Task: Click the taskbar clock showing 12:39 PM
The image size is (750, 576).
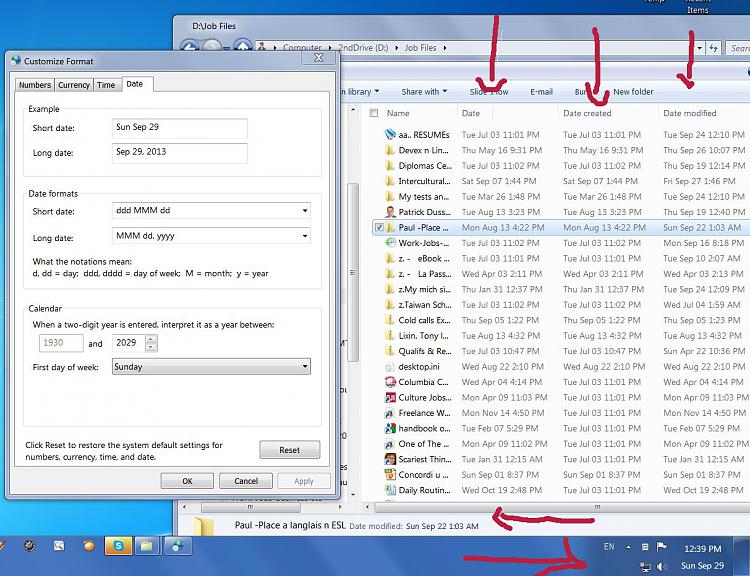Action: click(x=702, y=549)
